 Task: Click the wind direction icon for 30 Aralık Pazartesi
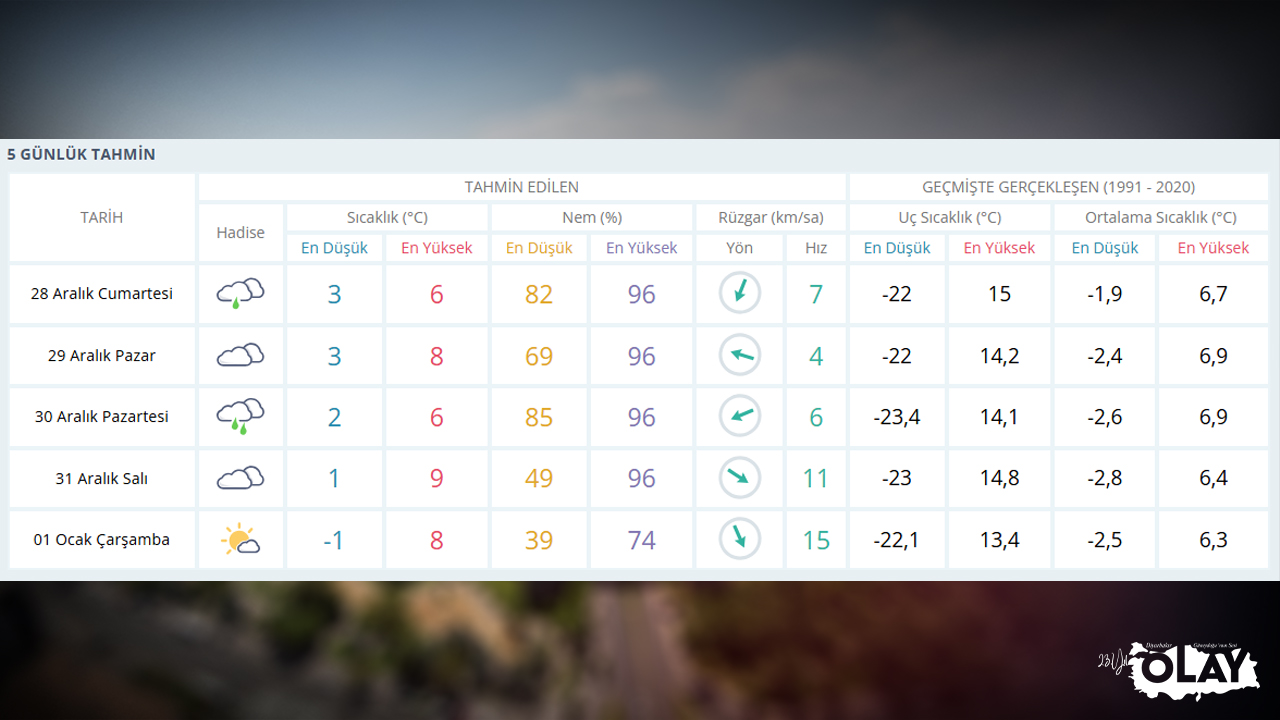coord(740,417)
